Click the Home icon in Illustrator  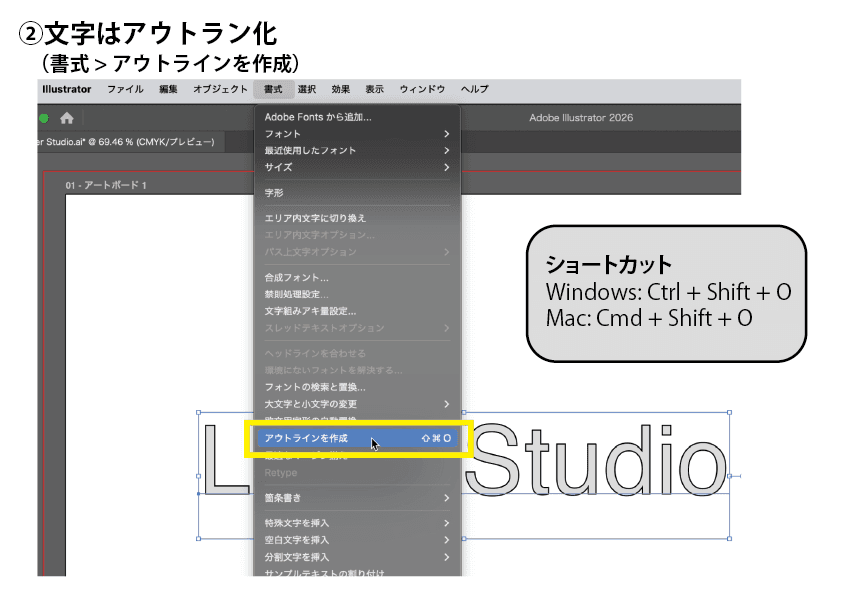click(67, 118)
